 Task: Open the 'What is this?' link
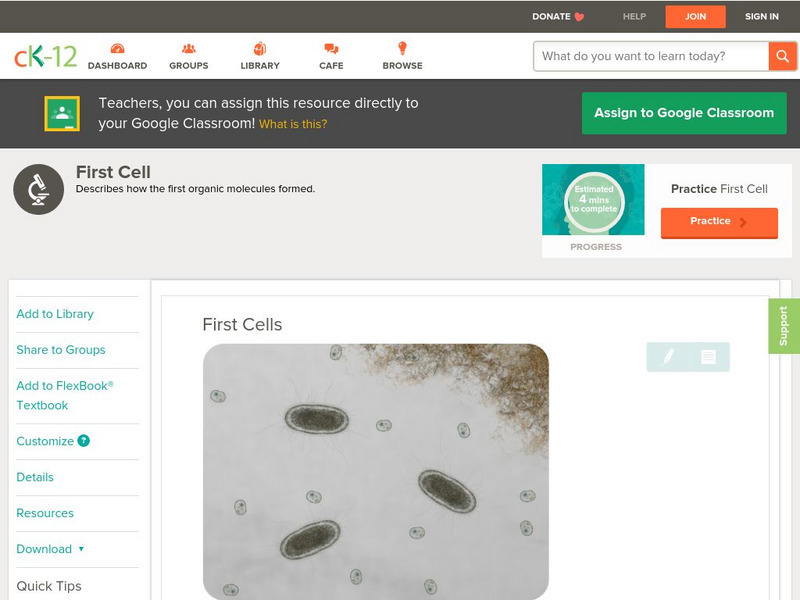point(293,124)
